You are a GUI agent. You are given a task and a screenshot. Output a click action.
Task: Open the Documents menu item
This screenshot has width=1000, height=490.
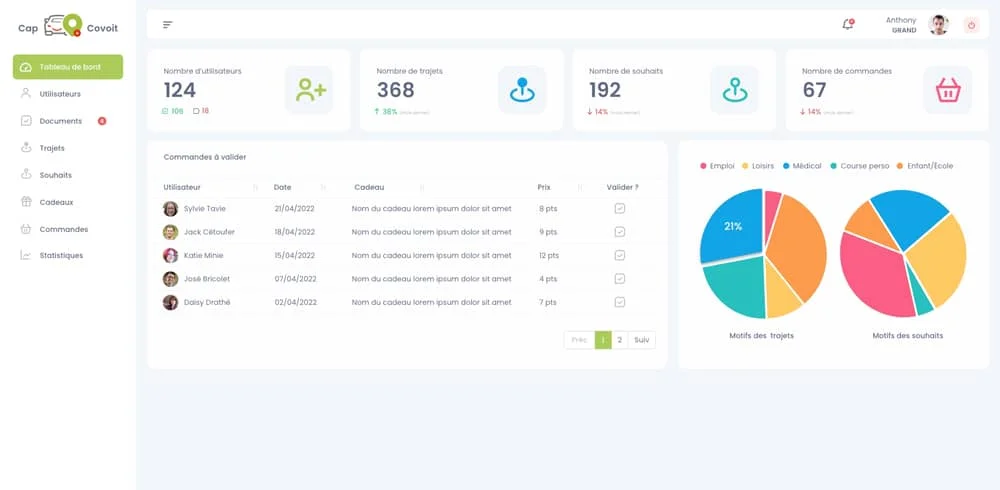click(x=61, y=121)
